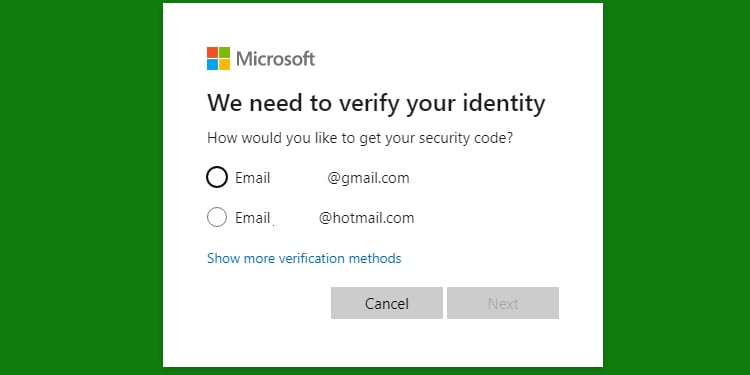Select the @hotmail.com email radio button
This screenshot has width=750, height=375.
pyautogui.click(x=217, y=217)
